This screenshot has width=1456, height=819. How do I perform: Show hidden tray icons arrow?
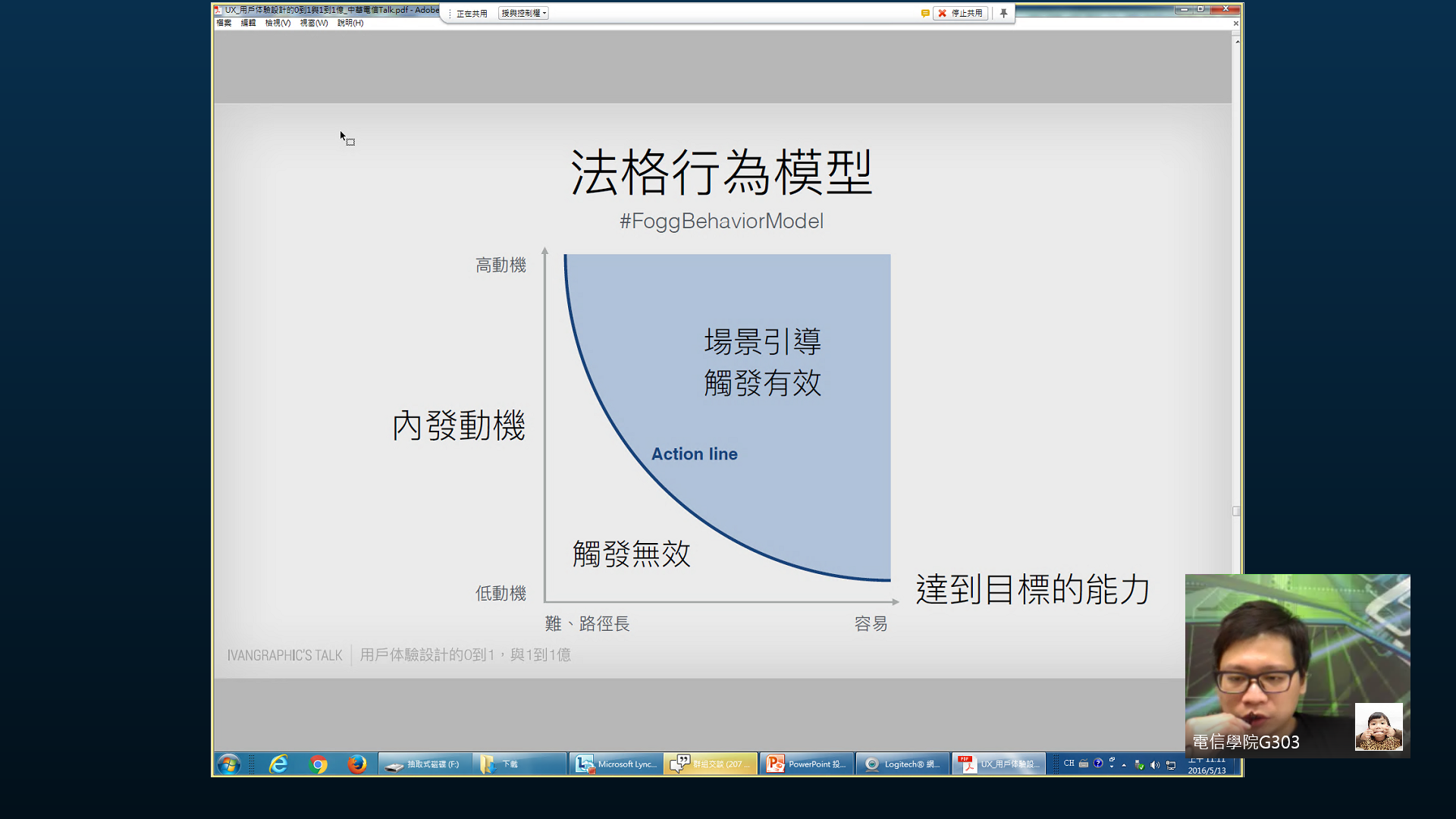[1124, 764]
